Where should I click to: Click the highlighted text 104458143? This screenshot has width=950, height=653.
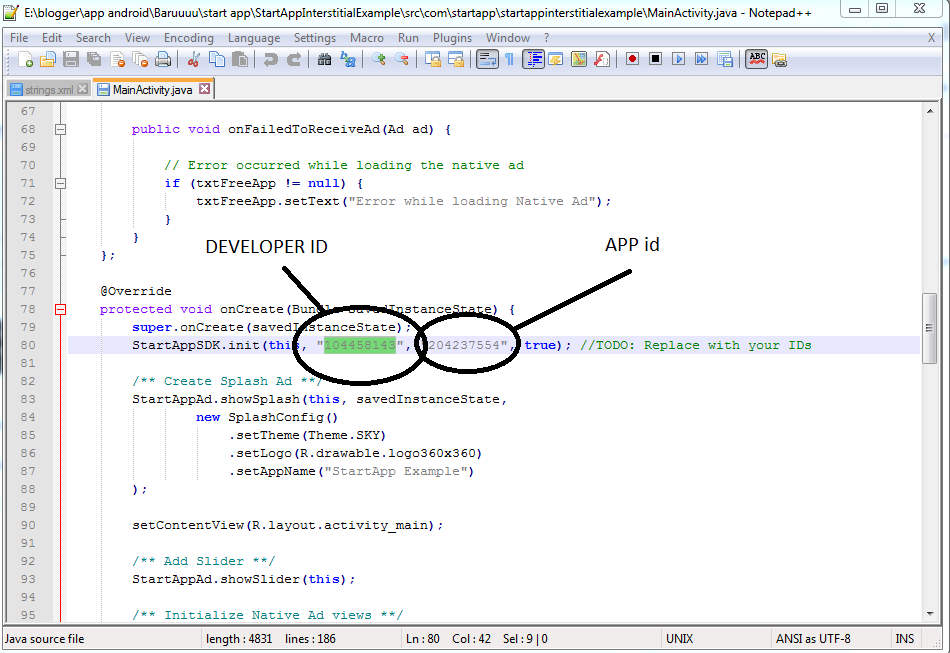[x=360, y=345]
